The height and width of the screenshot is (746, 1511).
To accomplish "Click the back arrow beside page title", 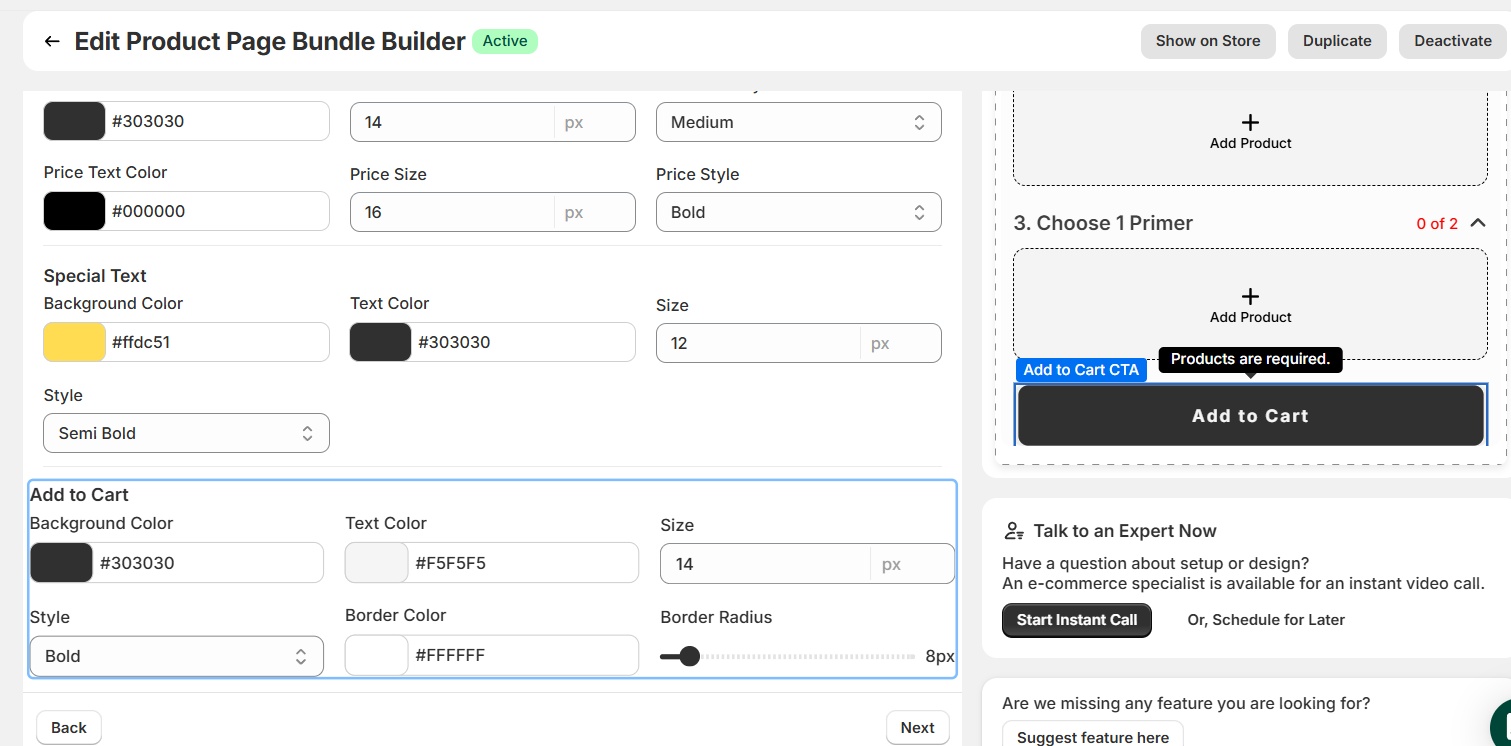I will coord(52,41).
